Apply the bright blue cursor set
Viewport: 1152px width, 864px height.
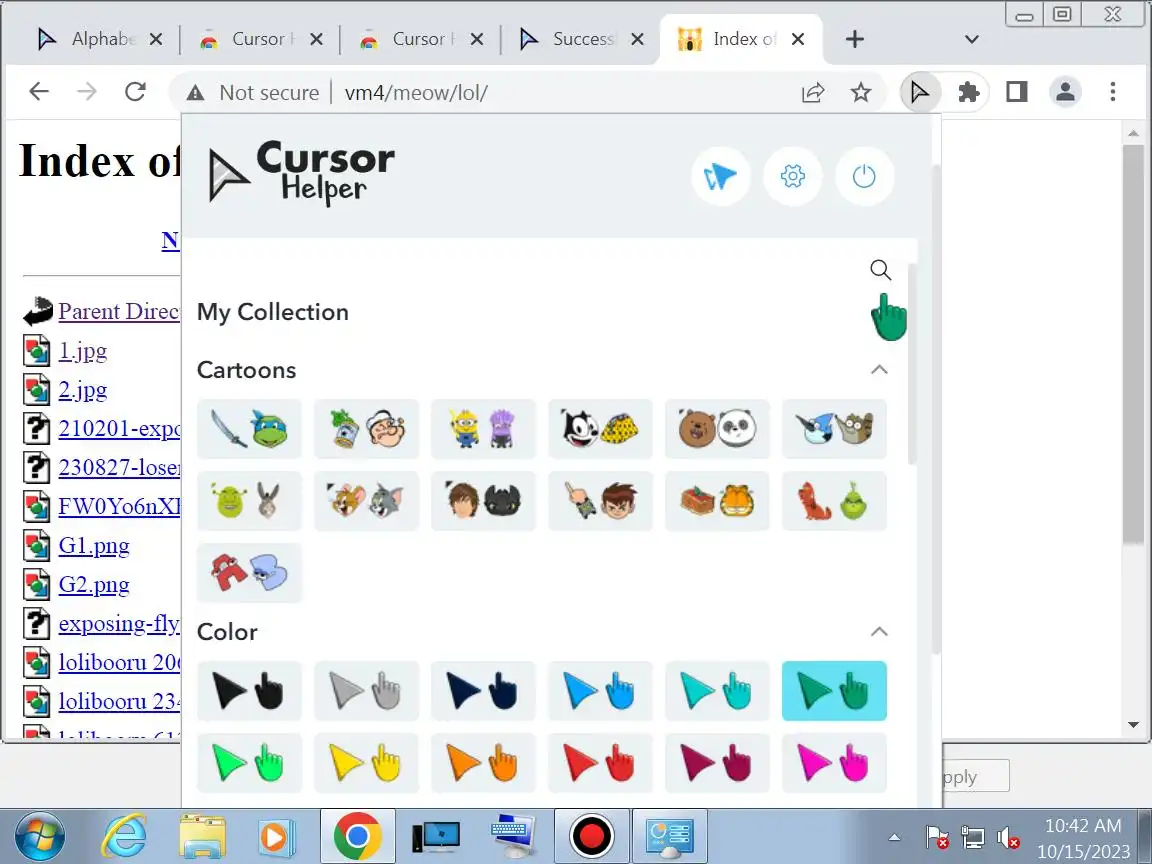click(600, 691)
